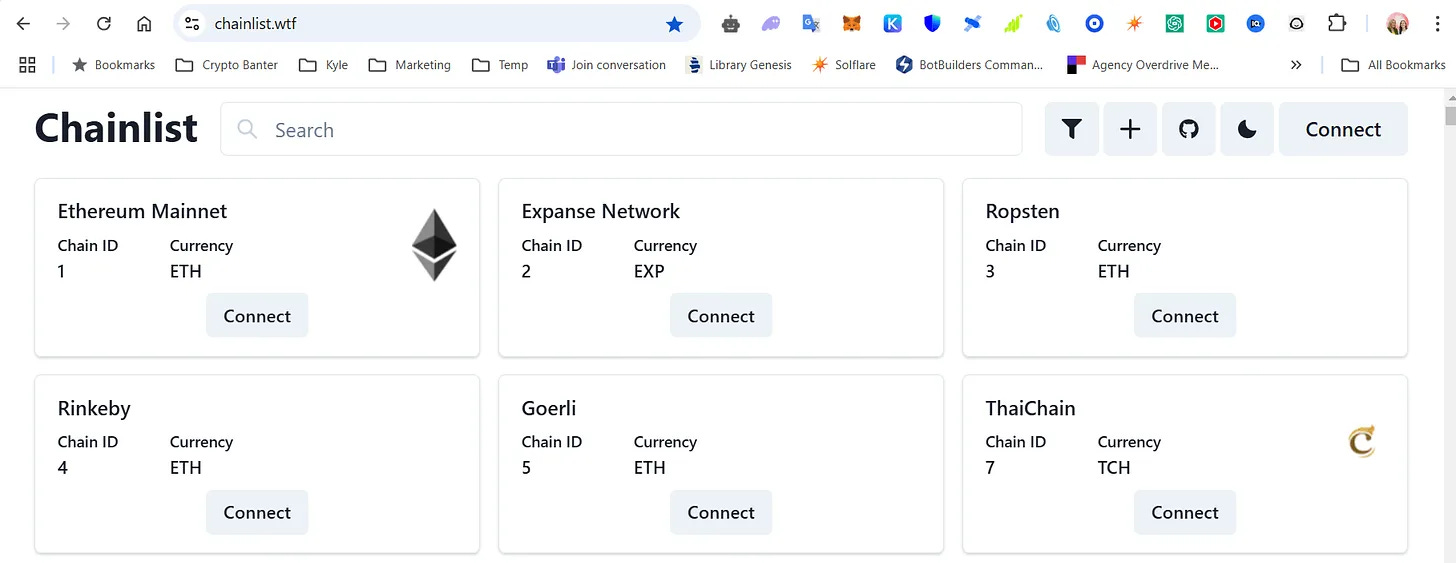Click the ThaiChain title text
Screen dimensions: 1456x563
[1030, 408]
